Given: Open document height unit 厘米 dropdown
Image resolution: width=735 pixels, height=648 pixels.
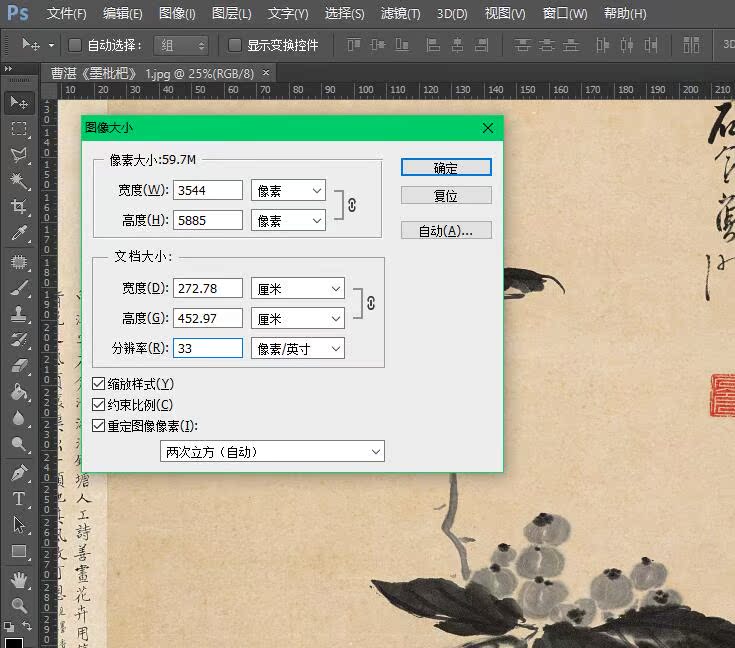Looking at the screenshot, I should (298, 319).
